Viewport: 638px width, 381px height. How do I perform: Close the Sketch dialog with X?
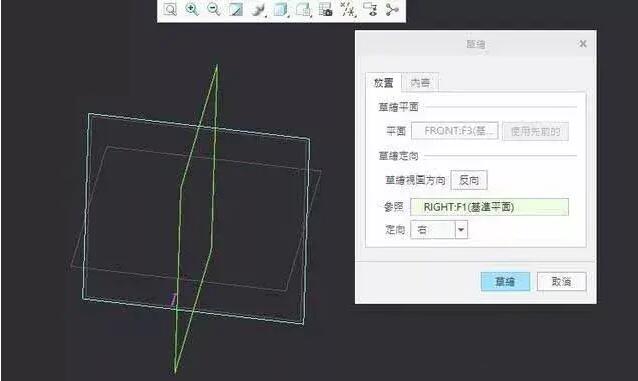[583, 44]
